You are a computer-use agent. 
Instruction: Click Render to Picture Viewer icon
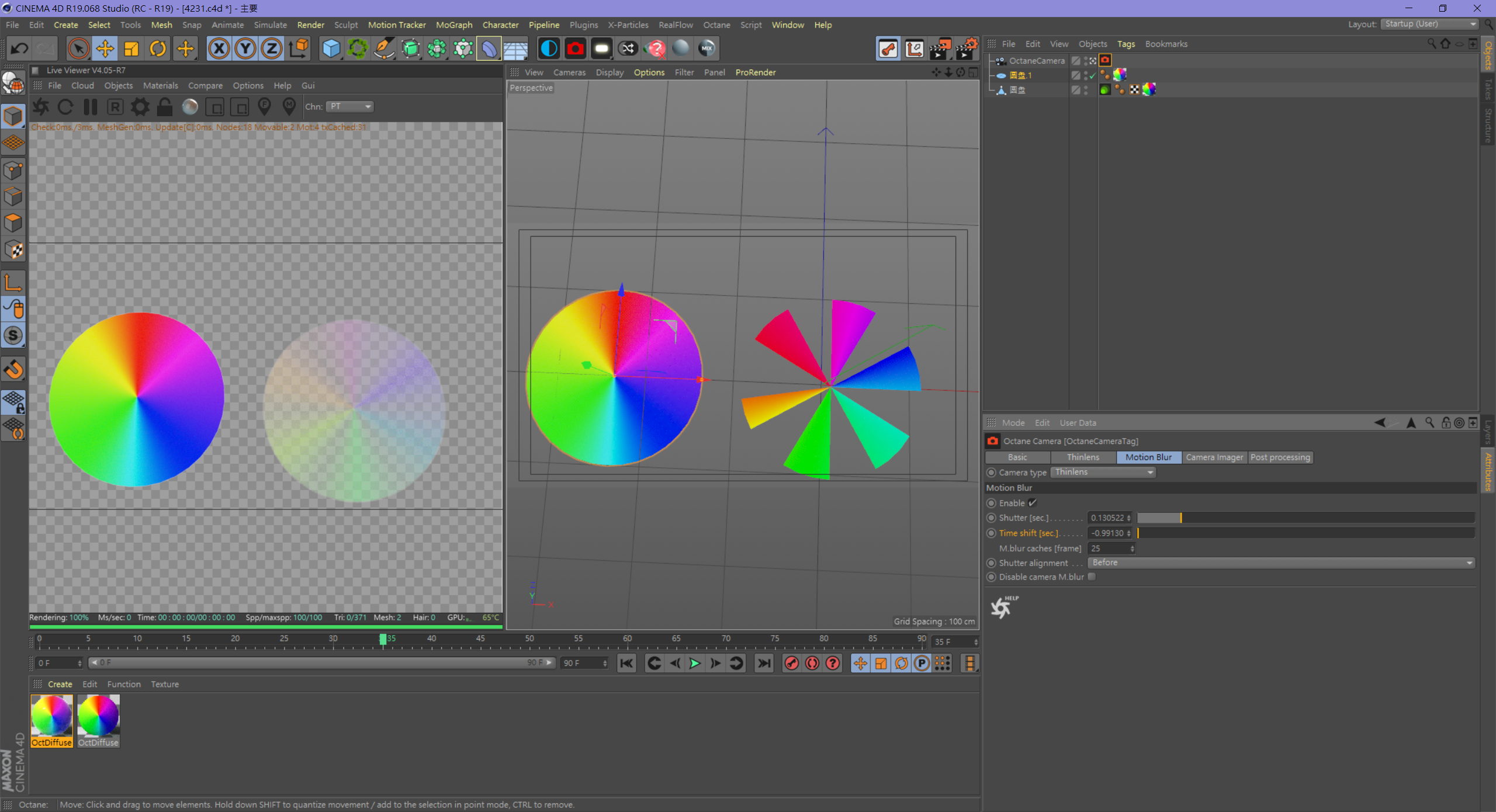click(940, 48)
